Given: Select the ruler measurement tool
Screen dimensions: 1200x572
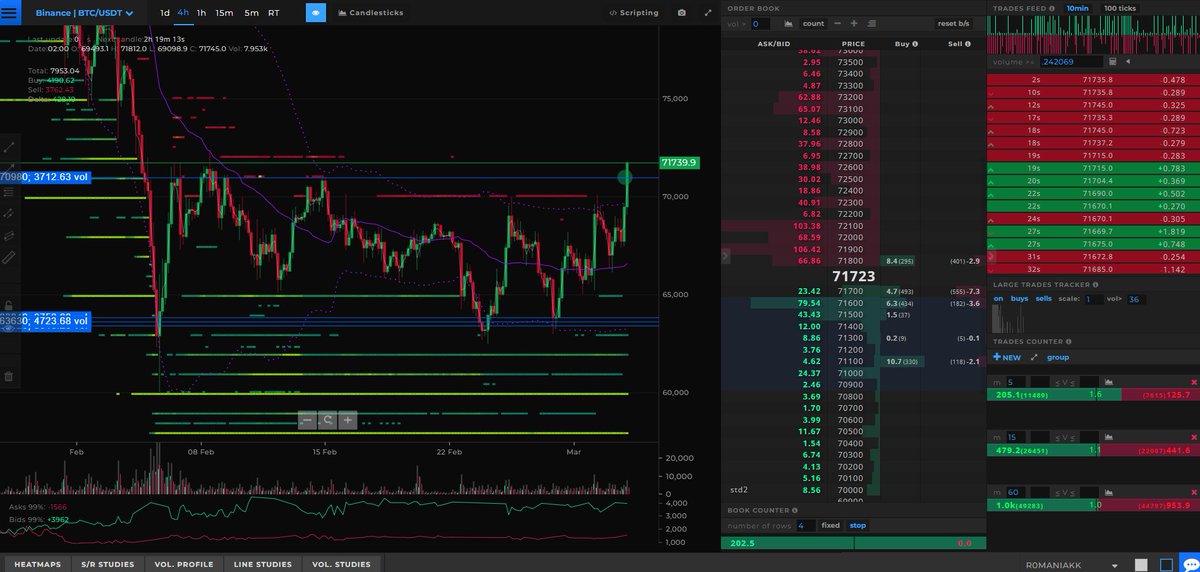Looking at the screenshot, I should (x=9, y=257).
